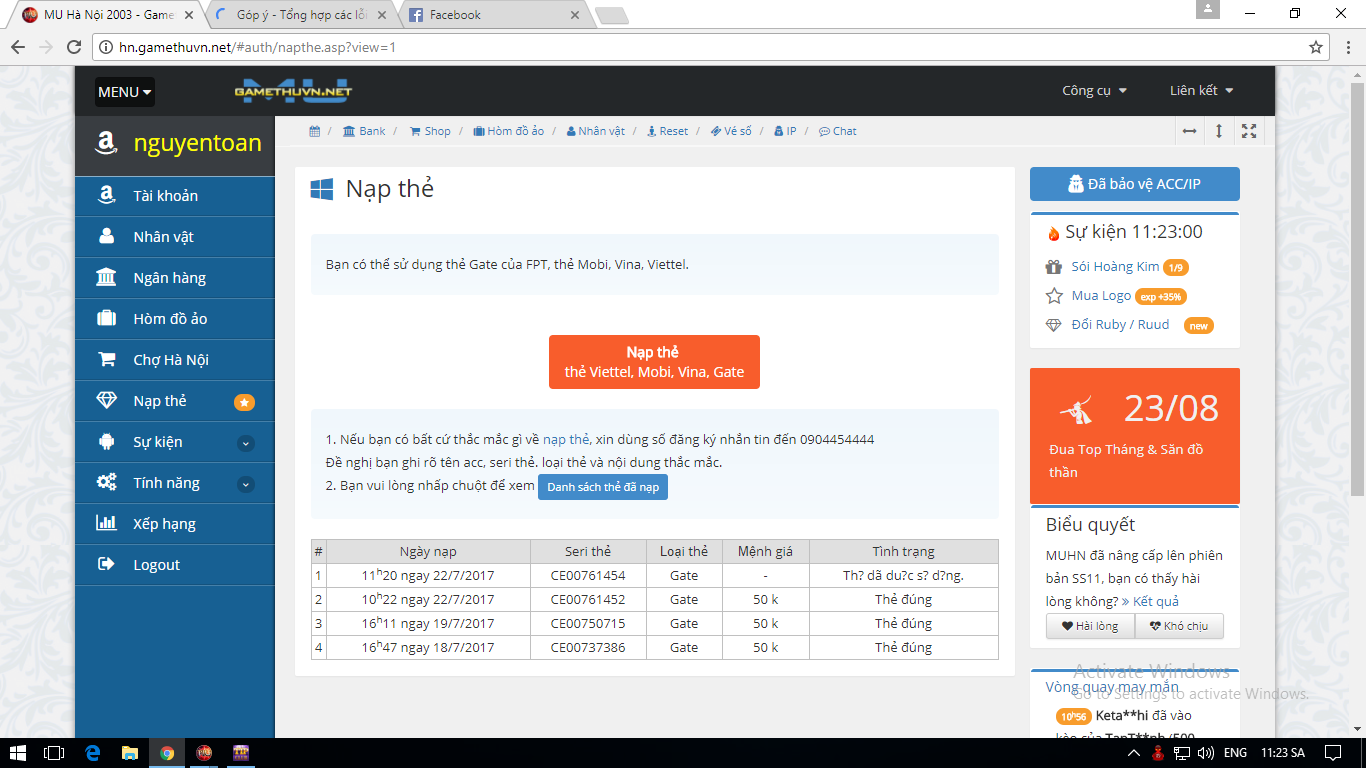Click the vertical resize arrow icon
The width and height of the screenshot is (1366, 768).
click(1219, 131)
